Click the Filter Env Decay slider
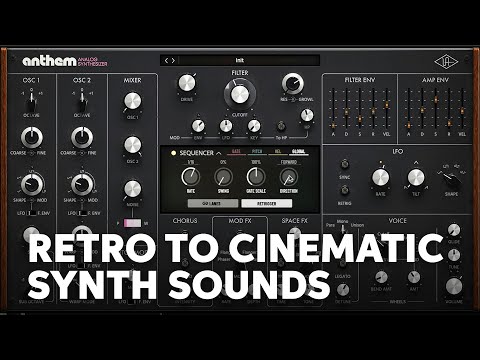 tap(346, 112)
